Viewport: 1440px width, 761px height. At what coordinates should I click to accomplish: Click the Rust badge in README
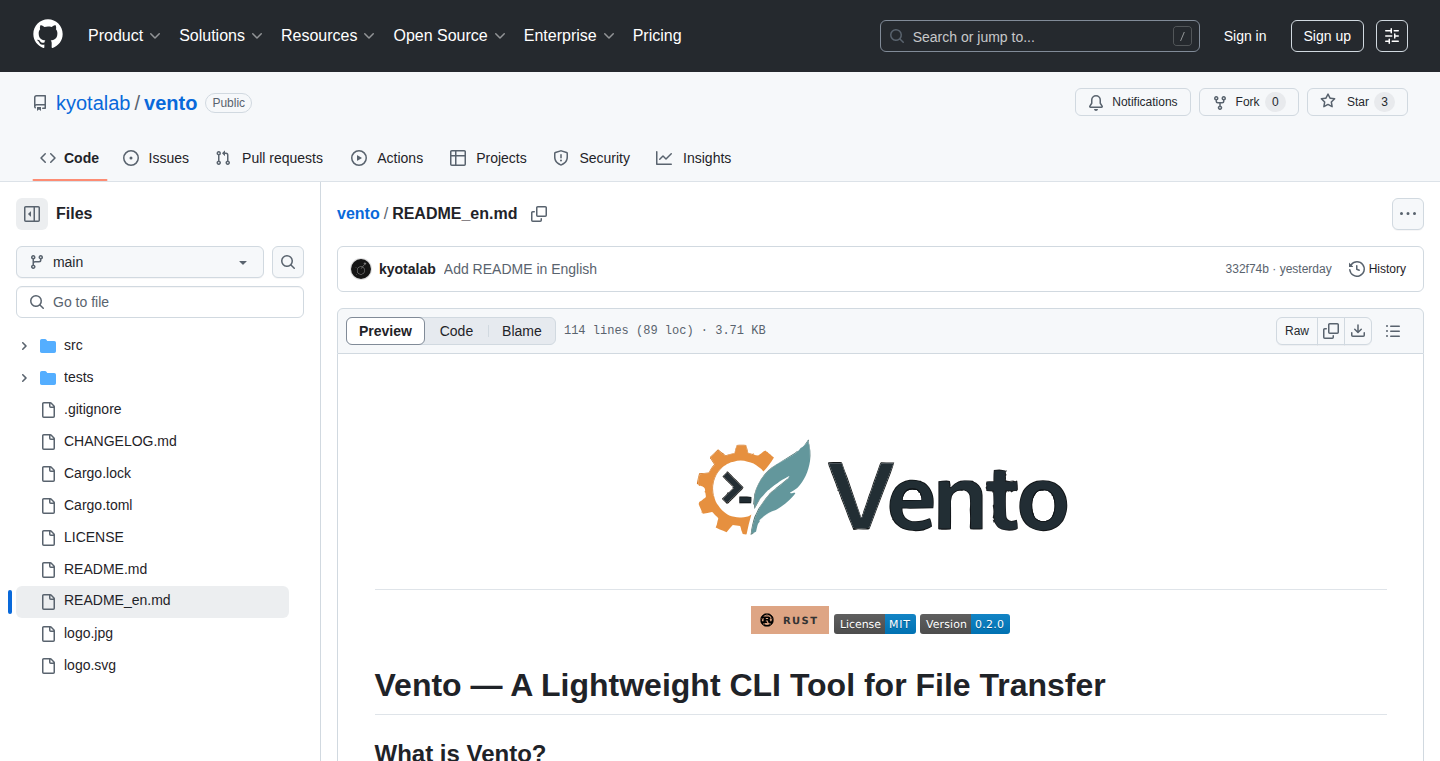(790, 620)
